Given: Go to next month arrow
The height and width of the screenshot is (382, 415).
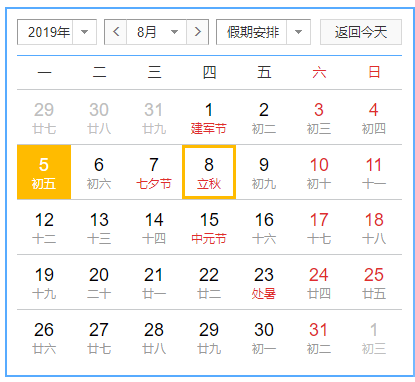Looking at the screenshot, I should [x=198, y=32].
